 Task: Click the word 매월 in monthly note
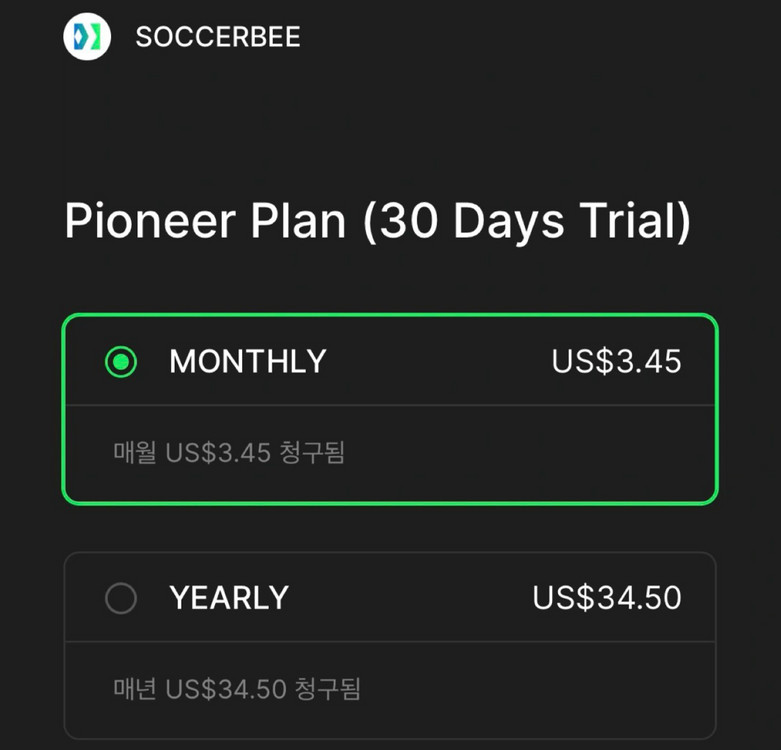click(135, 453)
